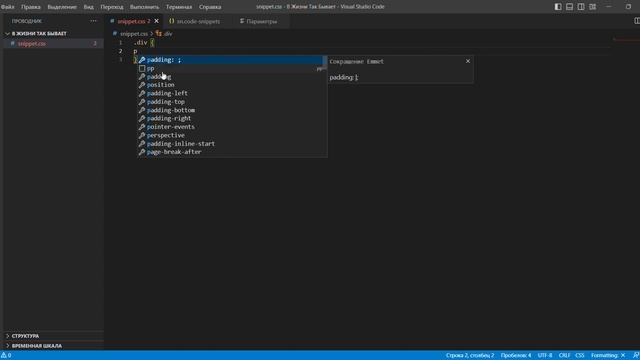Click the wrench icon beside perspective
This screenshot has height=360, width=640.
(x=142, y=136)
